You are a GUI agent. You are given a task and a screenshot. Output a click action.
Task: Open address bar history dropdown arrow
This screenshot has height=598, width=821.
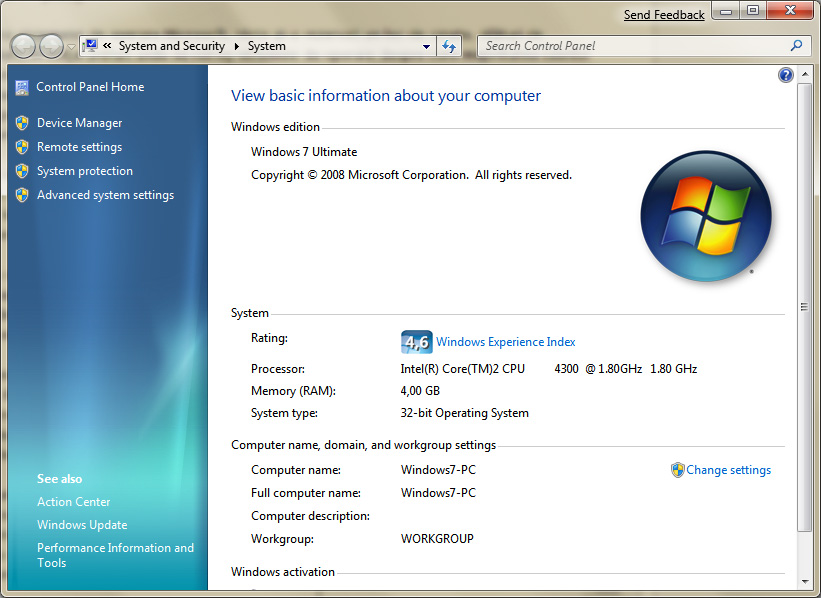(x=427, y=47)
